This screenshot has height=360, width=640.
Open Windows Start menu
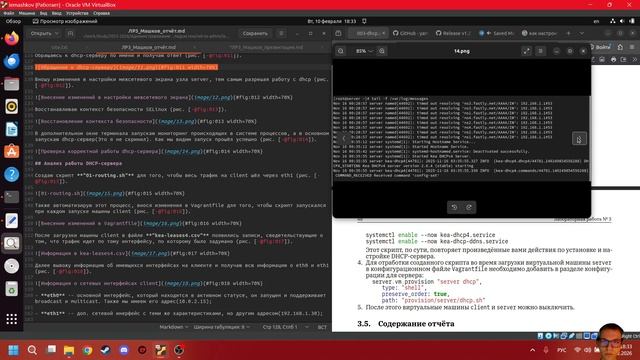tap(13, 350)
